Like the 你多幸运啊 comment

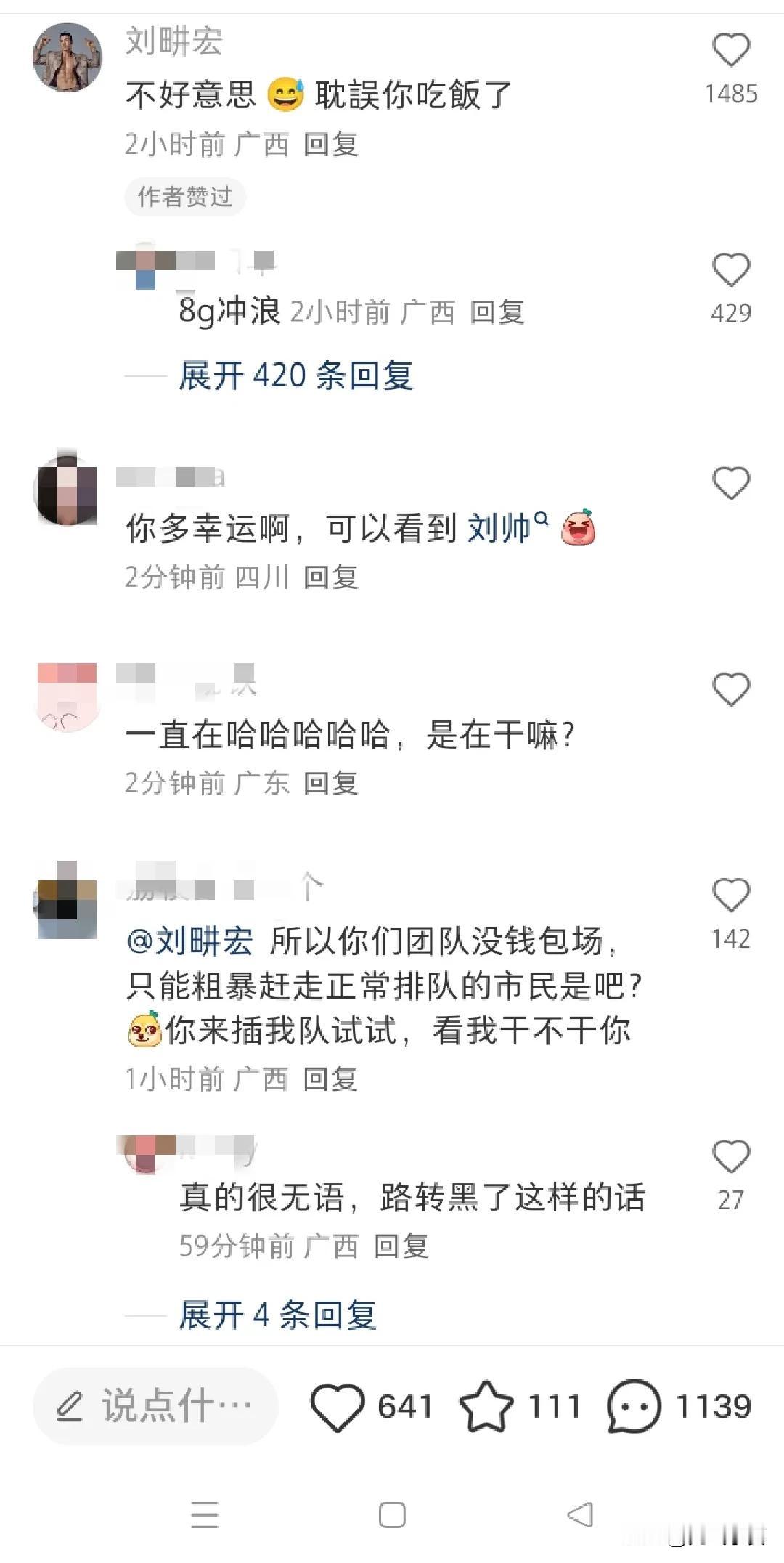[730, 484]
